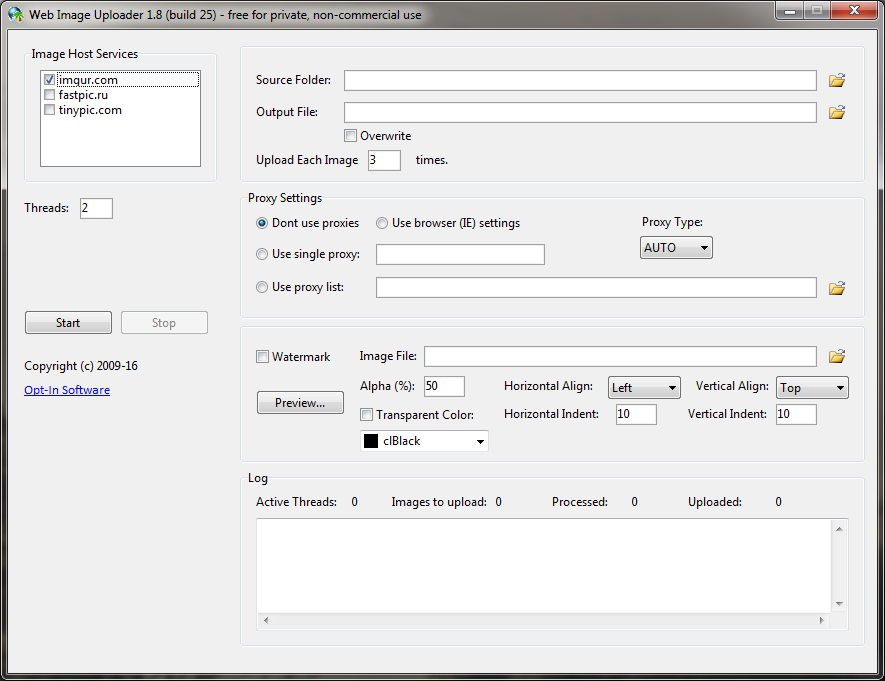This screenshot has width=885, height=681.
Task: Enable the Watermark checkbox
Action: [x=262, y=357]
